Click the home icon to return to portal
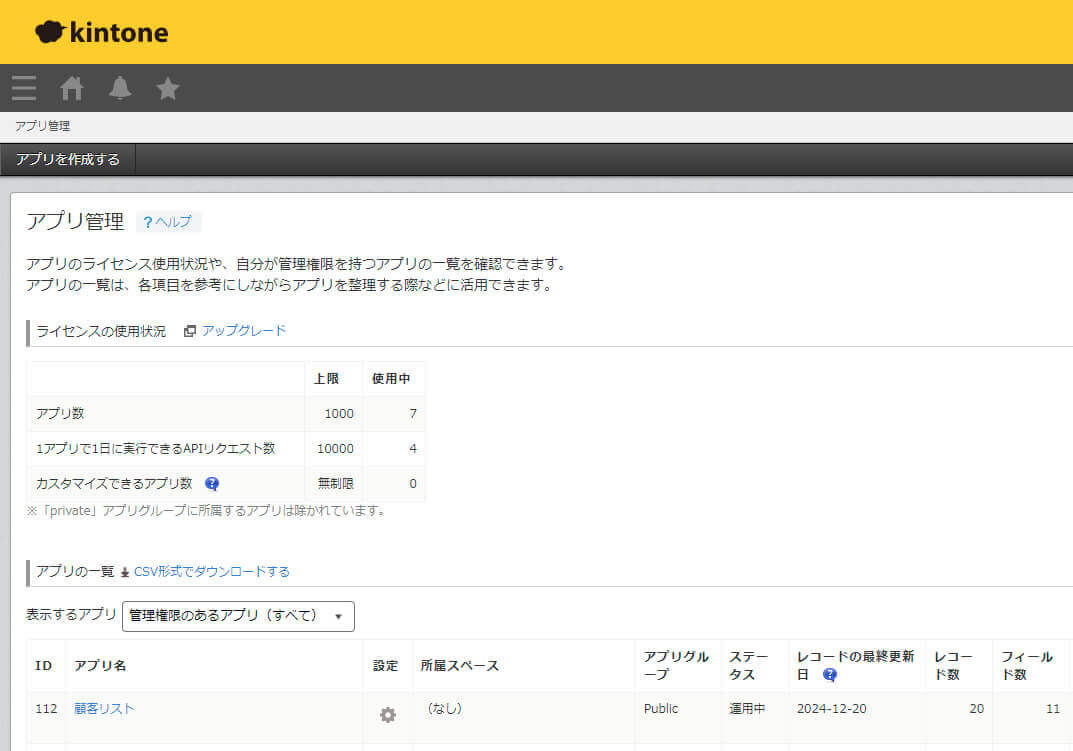1073x751 pixels. point(71,88)
